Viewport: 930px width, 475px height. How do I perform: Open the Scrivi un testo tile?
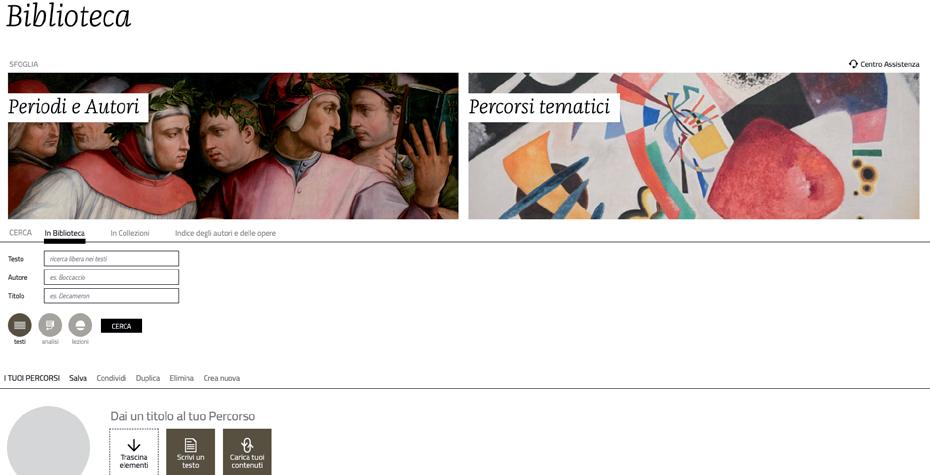pyautogui.click(x=190, y=452)
